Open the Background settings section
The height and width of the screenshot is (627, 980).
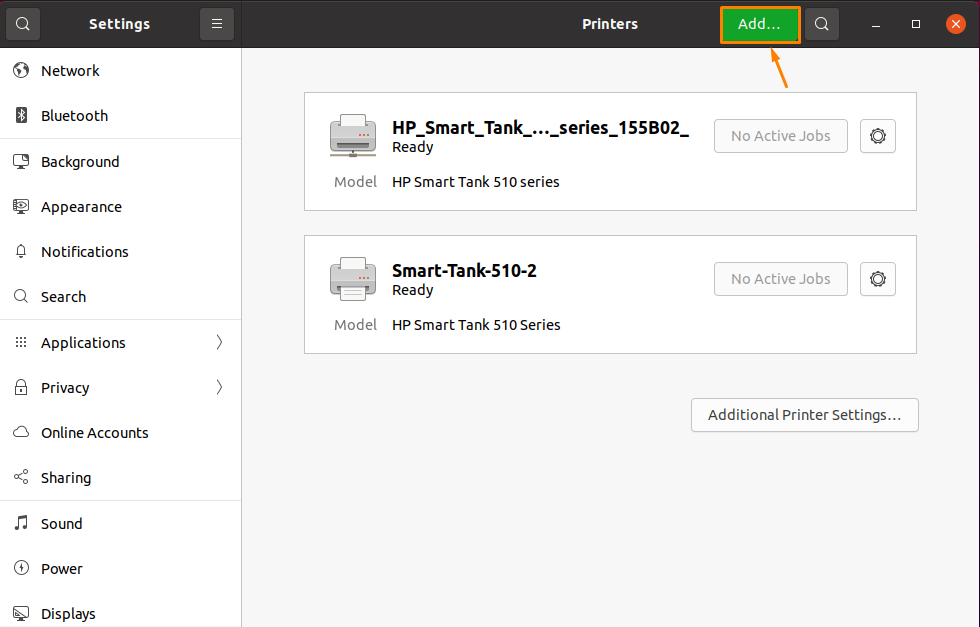[81, 161]
